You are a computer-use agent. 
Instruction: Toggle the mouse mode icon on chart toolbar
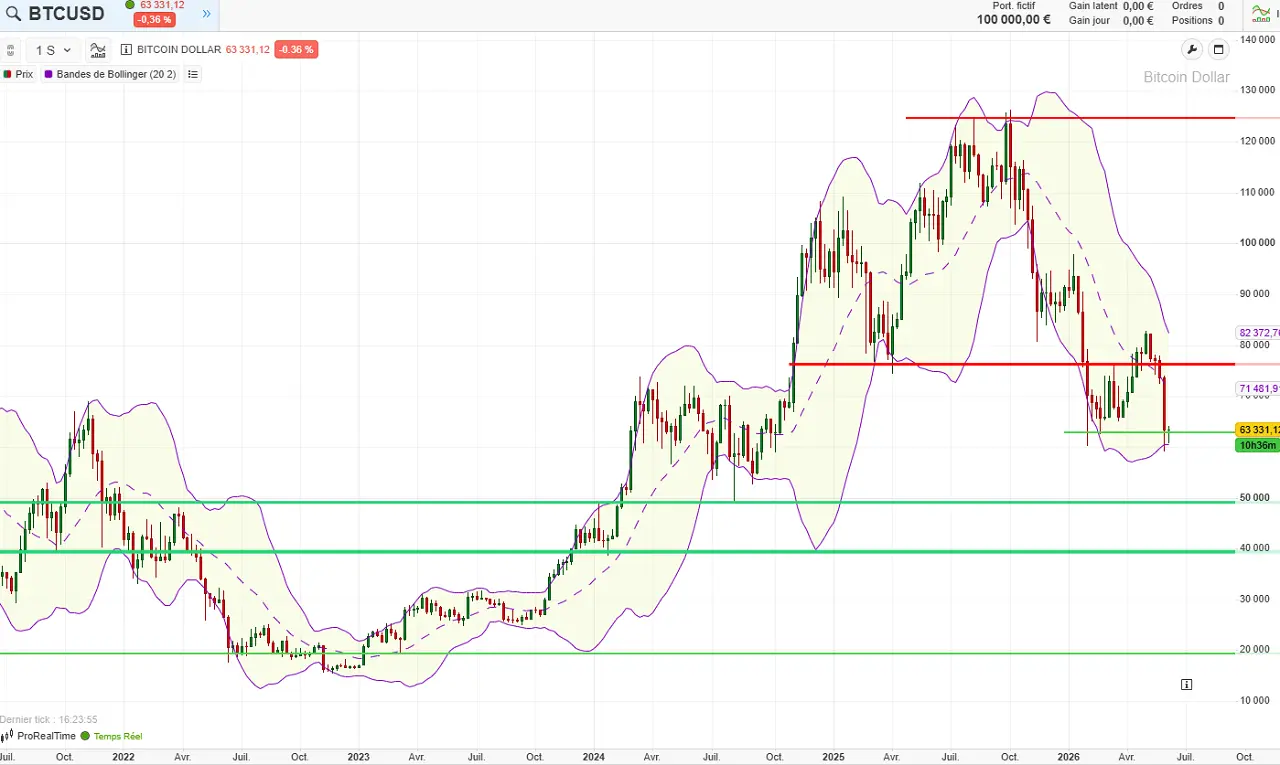(10, 50)
